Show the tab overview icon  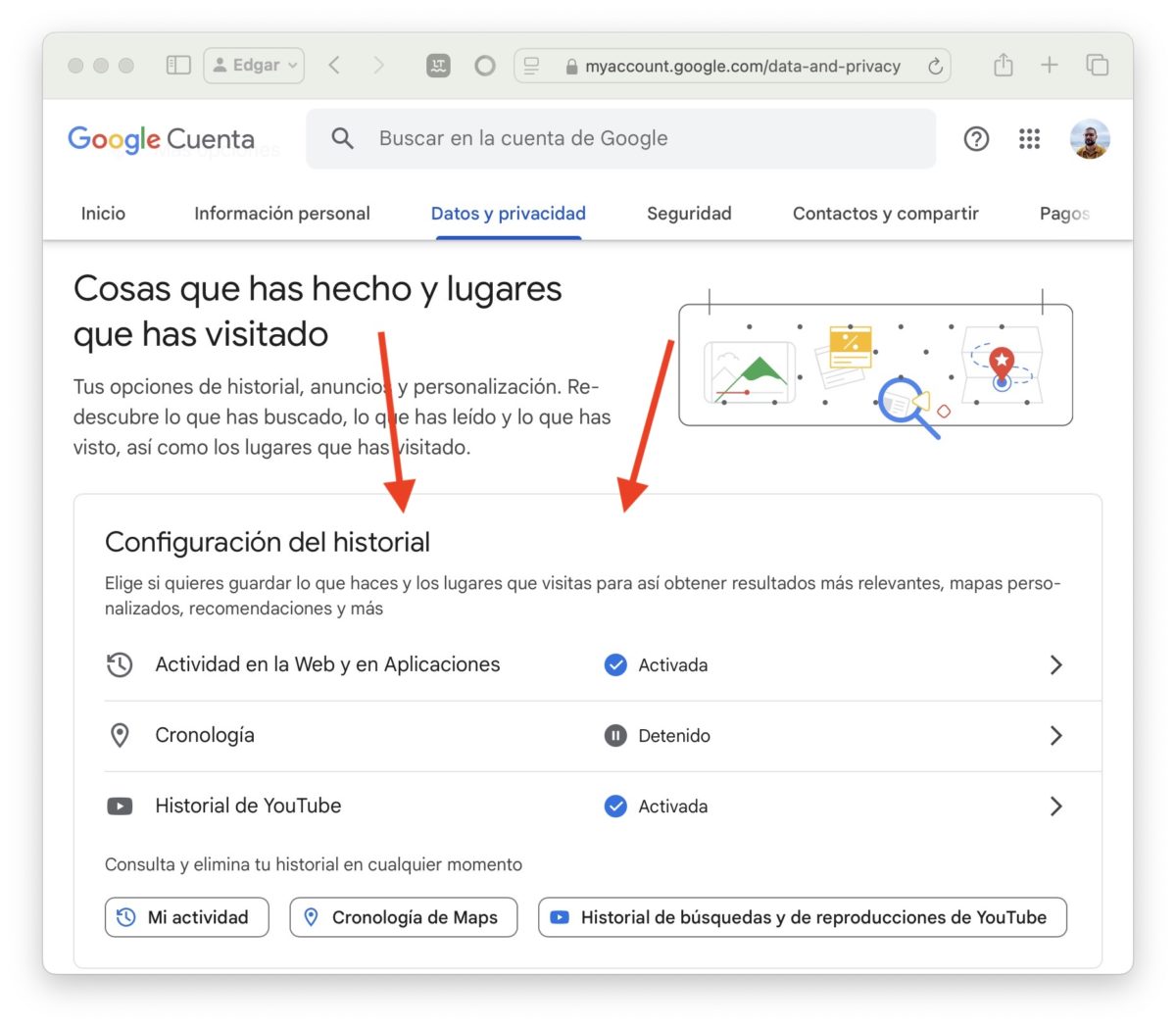(1097, 66)
